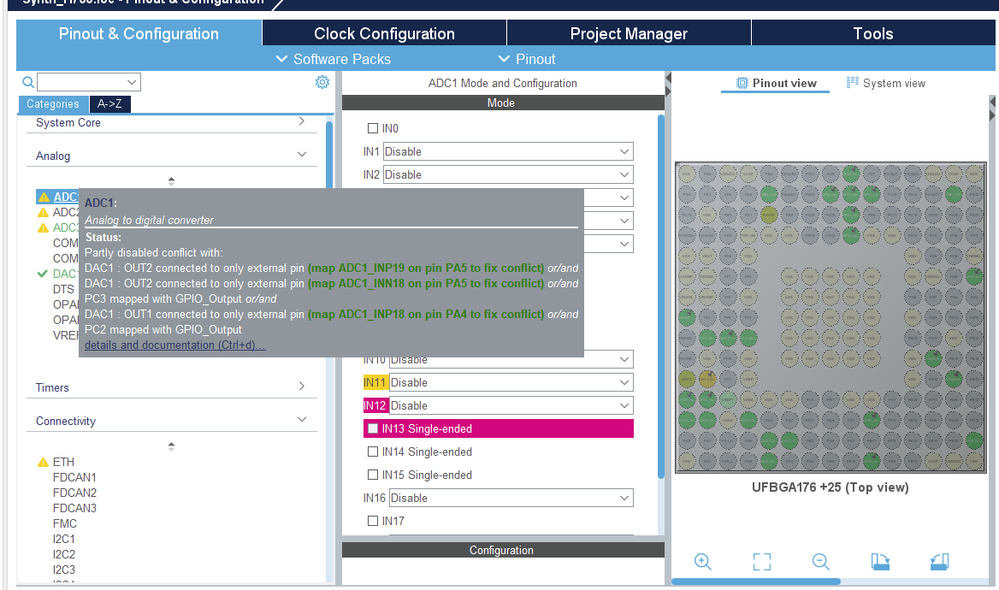Click the zoom in magnifier icon
Screen dimensions: 999x590
(702, 561)
